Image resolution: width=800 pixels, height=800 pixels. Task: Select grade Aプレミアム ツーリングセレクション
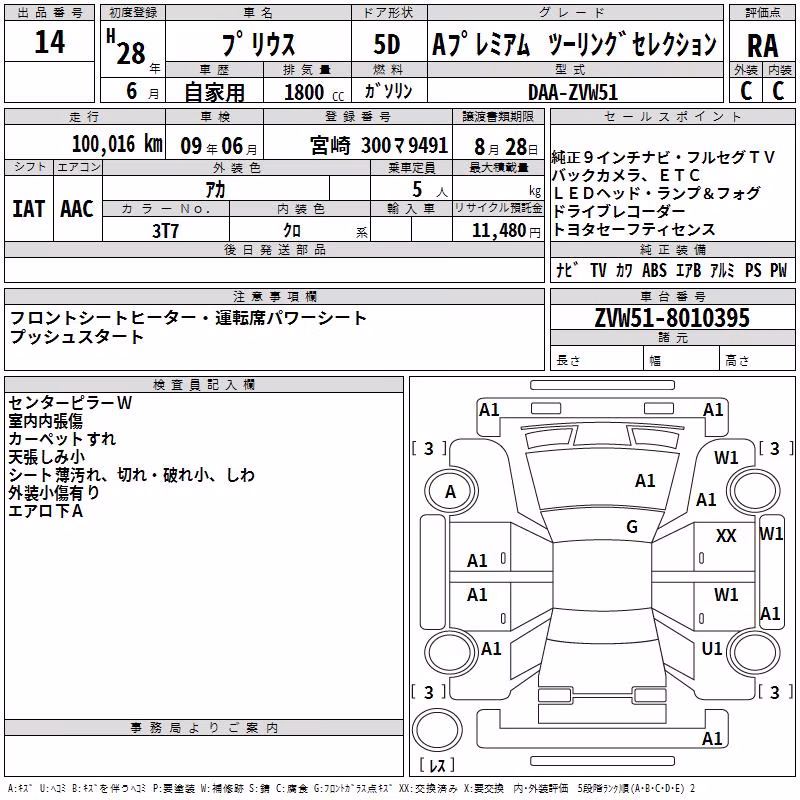(x=574, y=43)
